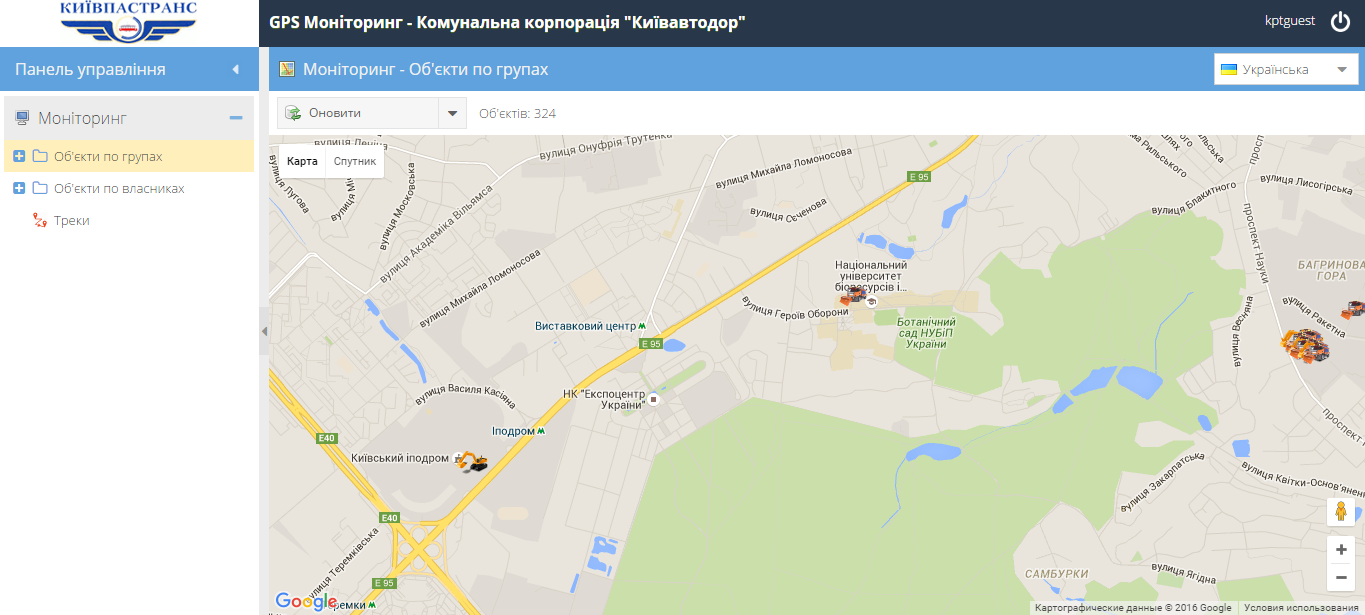Switch map to Карта view

[x=302, y=161]
